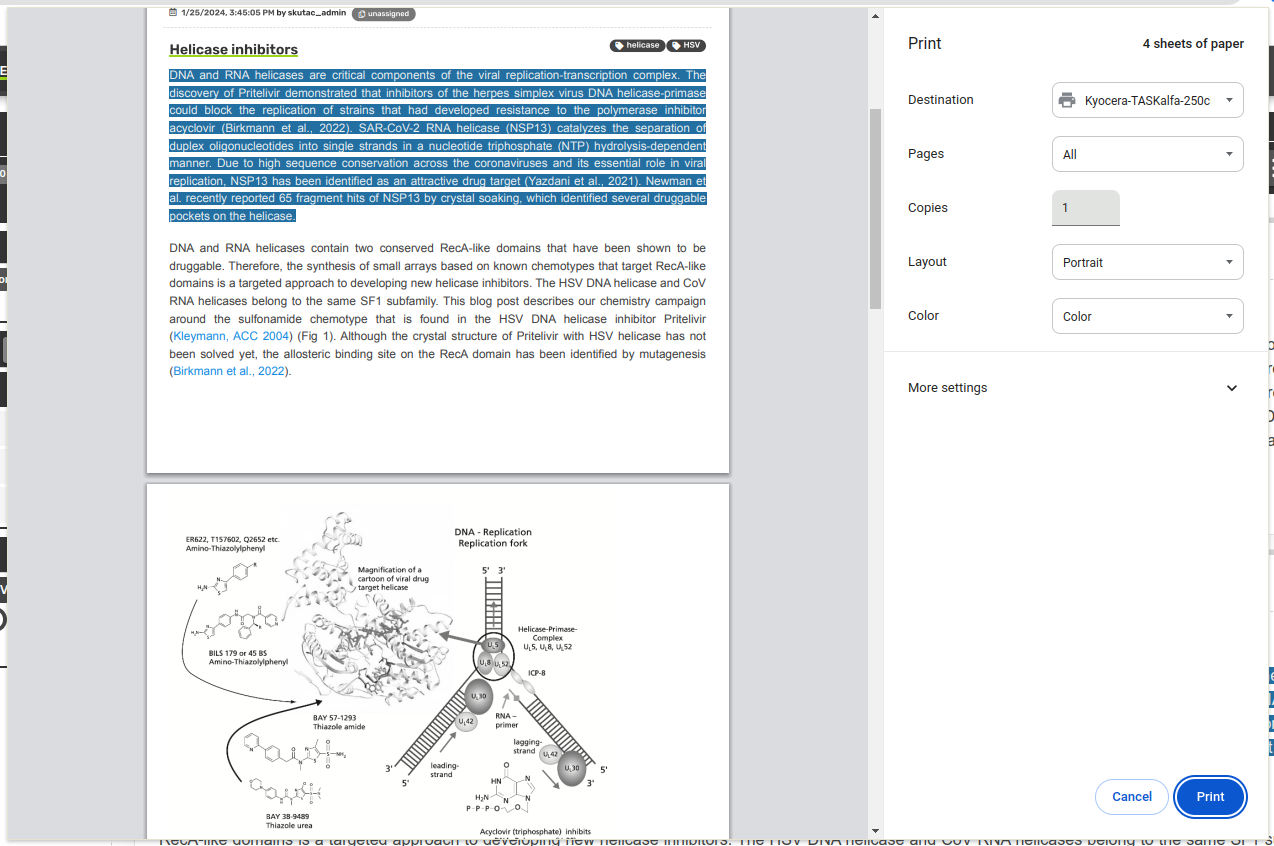This screenshot has width=1274, height=846.
Task: Click the calendar icon beside the post date
Action: coord(173,13)
